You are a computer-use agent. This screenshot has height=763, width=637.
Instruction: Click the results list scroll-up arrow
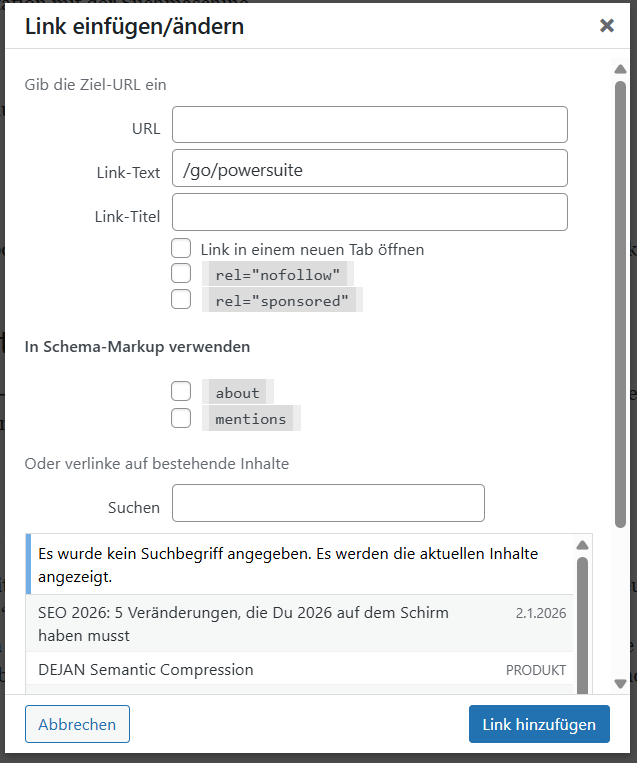pyautogui.click(x=582, y=545)
